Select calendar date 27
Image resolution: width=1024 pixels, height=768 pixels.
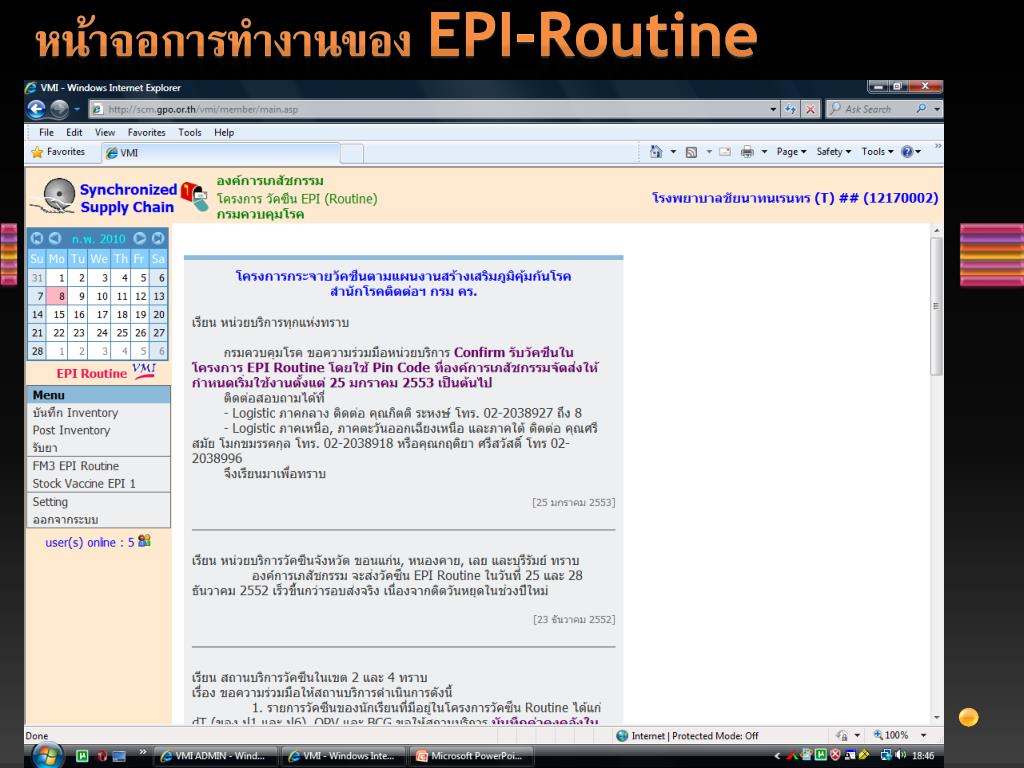(x=159, y=332)
